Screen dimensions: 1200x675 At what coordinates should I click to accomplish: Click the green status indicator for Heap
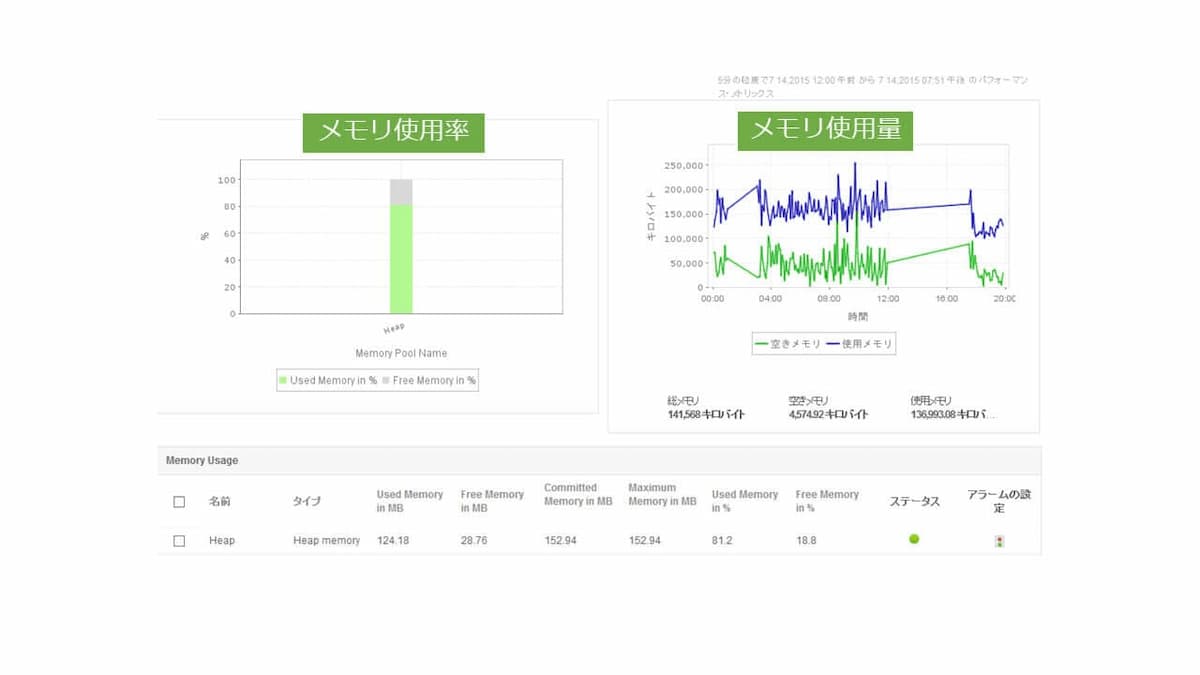point(914,539)
